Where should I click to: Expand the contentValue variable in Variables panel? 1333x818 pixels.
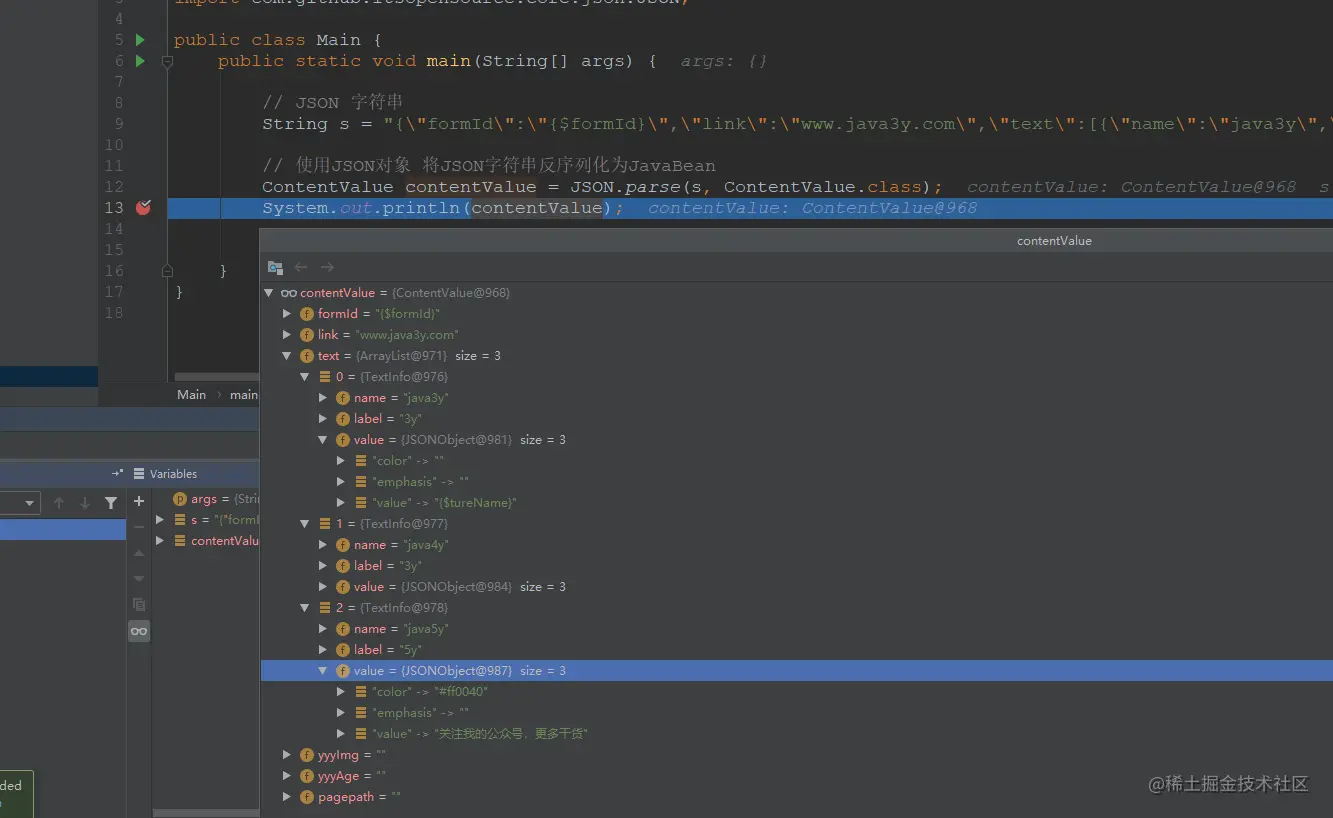[160, 541]
